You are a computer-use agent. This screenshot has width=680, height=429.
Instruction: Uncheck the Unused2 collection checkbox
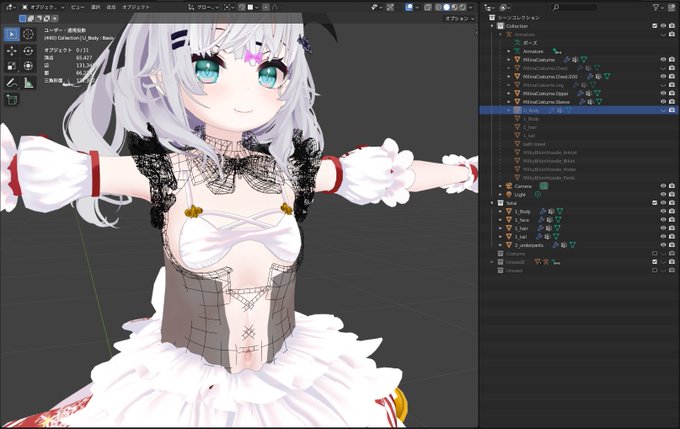655,262
